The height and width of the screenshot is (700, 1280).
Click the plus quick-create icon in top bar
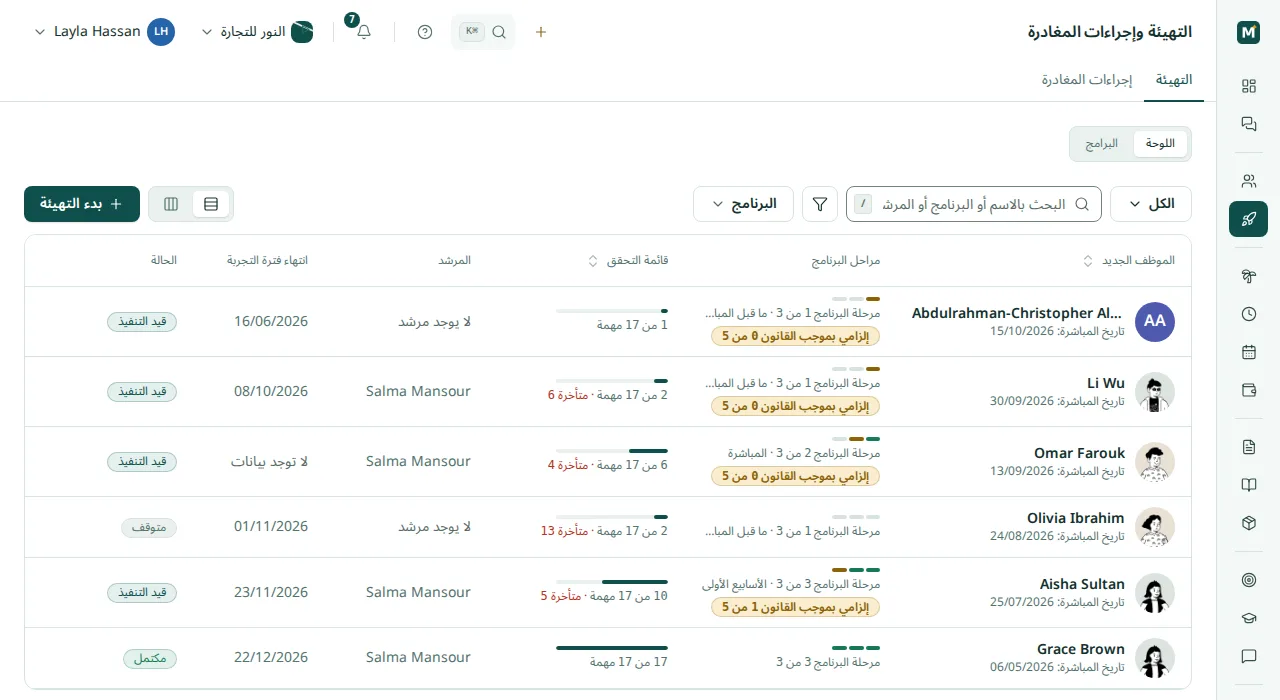[x=541, y=32]
